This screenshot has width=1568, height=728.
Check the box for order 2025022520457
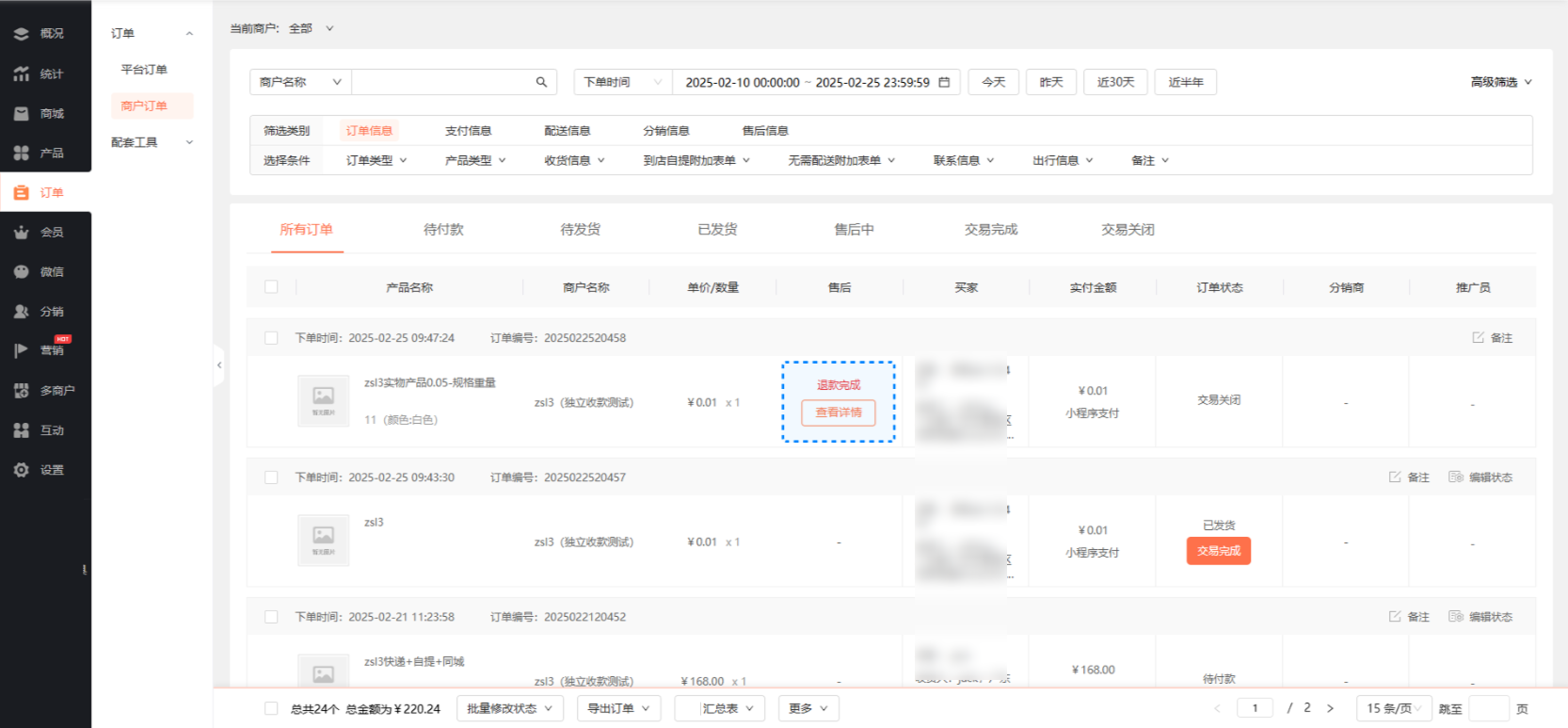(271, 477)
